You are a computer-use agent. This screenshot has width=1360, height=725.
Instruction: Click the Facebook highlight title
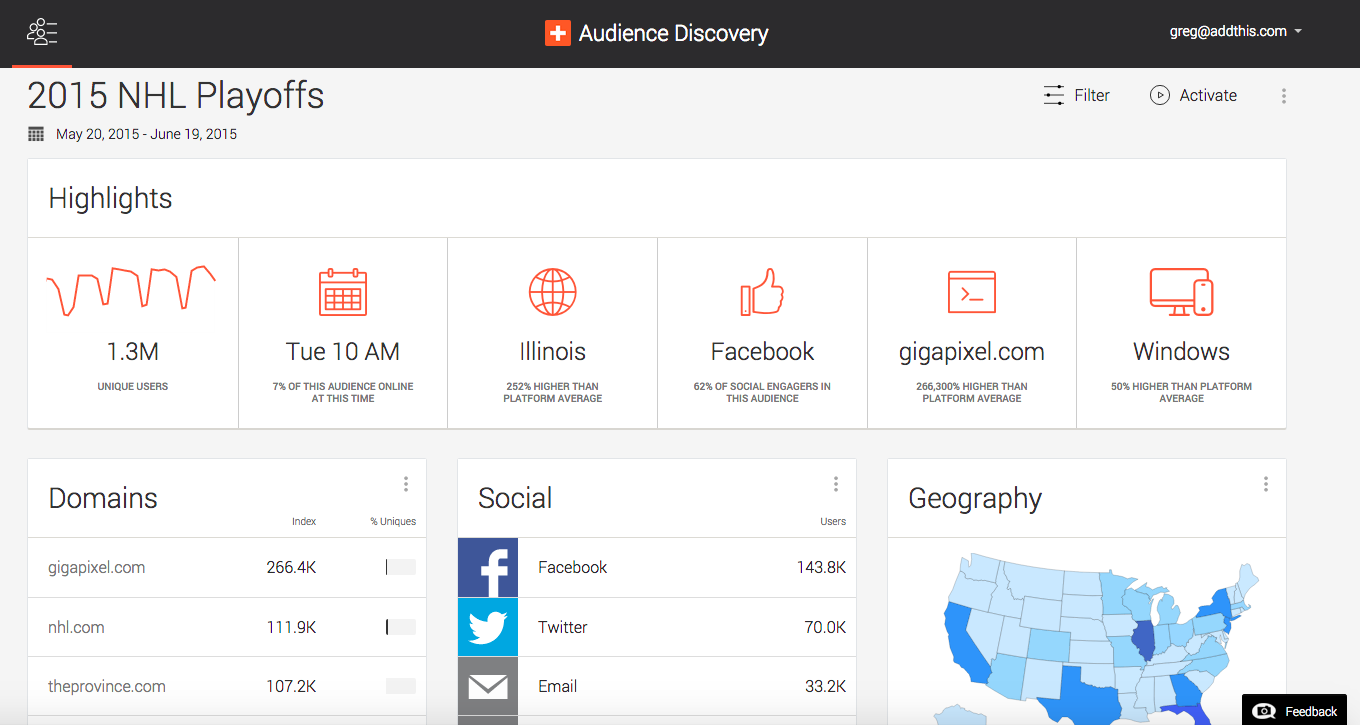(x=762, y=352)
